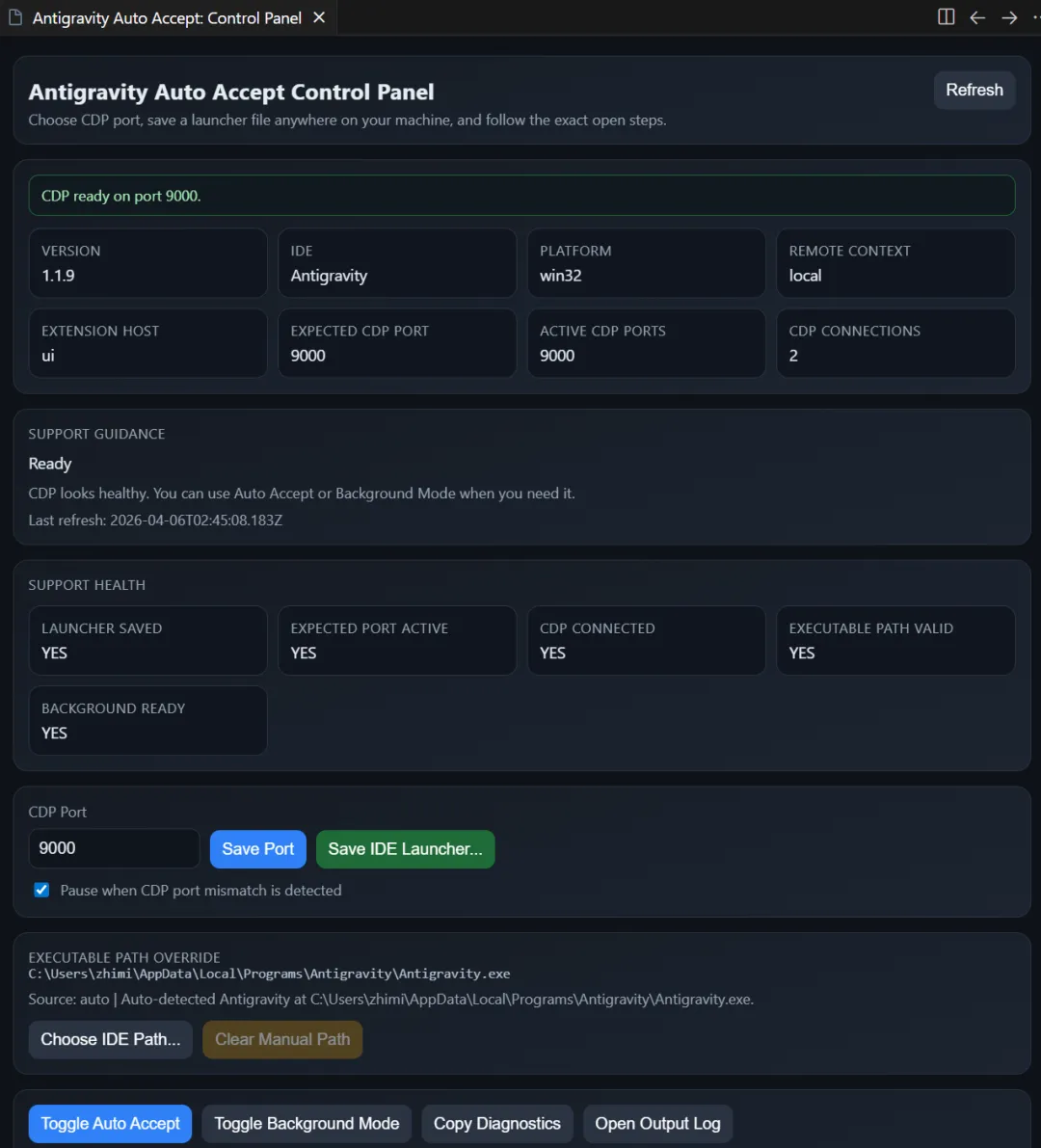Open the Output Log
Screen dimensions: 1041x1148
click(657, 1123)
